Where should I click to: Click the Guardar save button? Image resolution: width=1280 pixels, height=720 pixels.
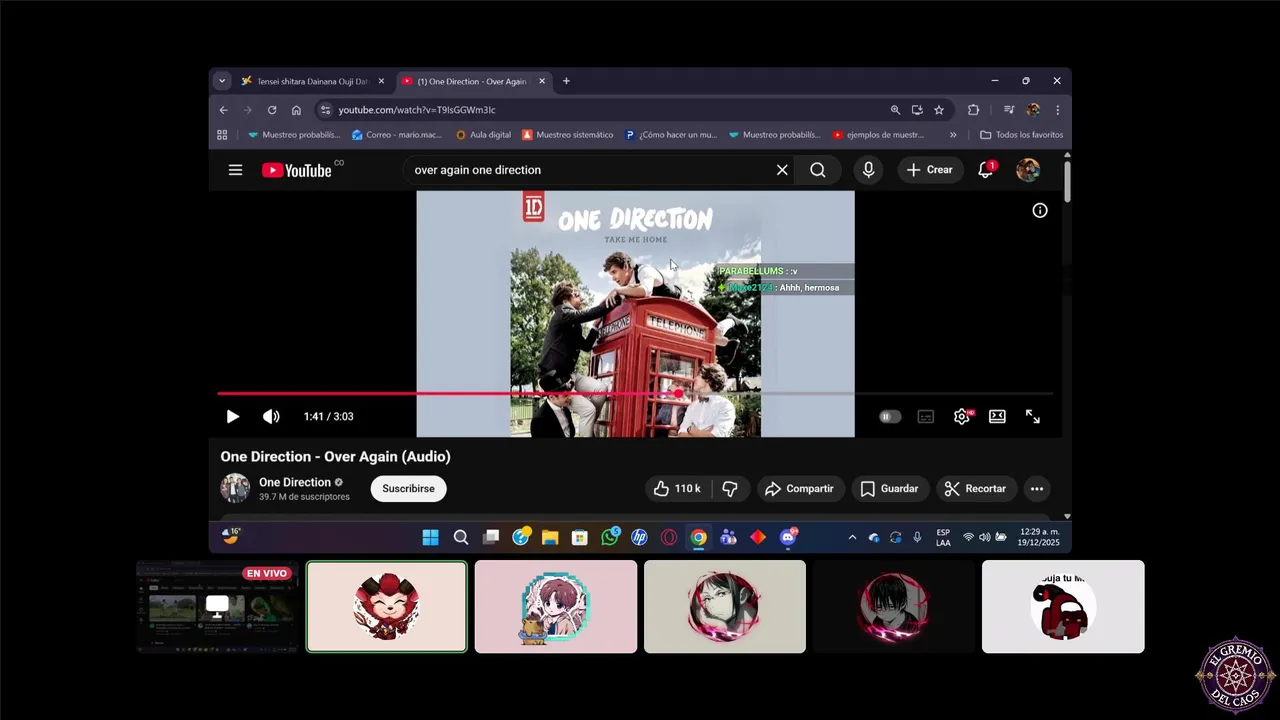[889, 489]
